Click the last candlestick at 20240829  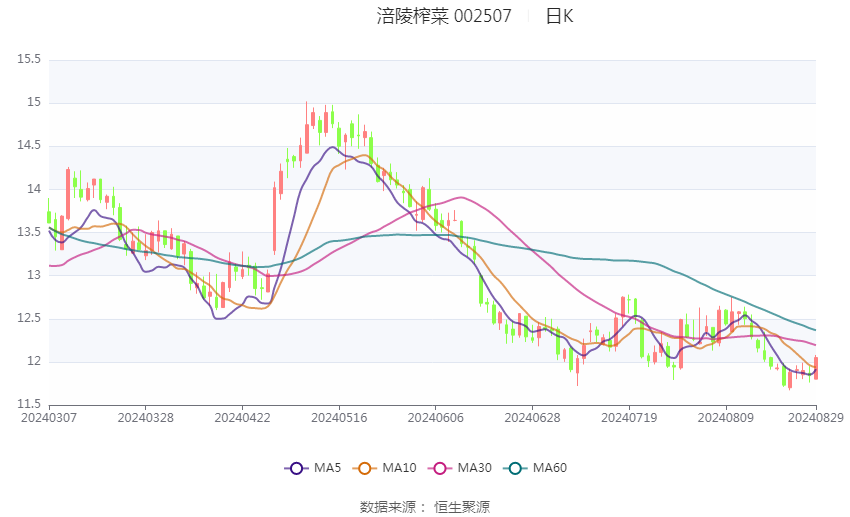click(x=816, y=368)
